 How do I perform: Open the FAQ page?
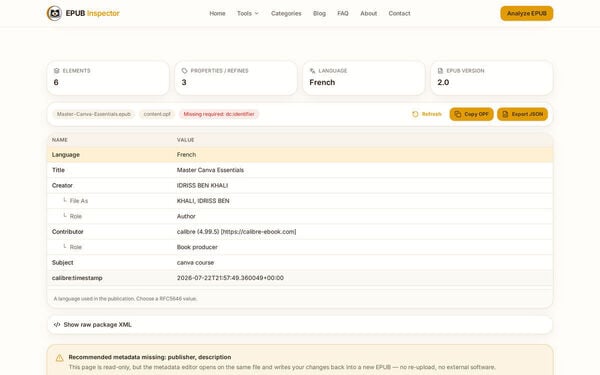343,13
